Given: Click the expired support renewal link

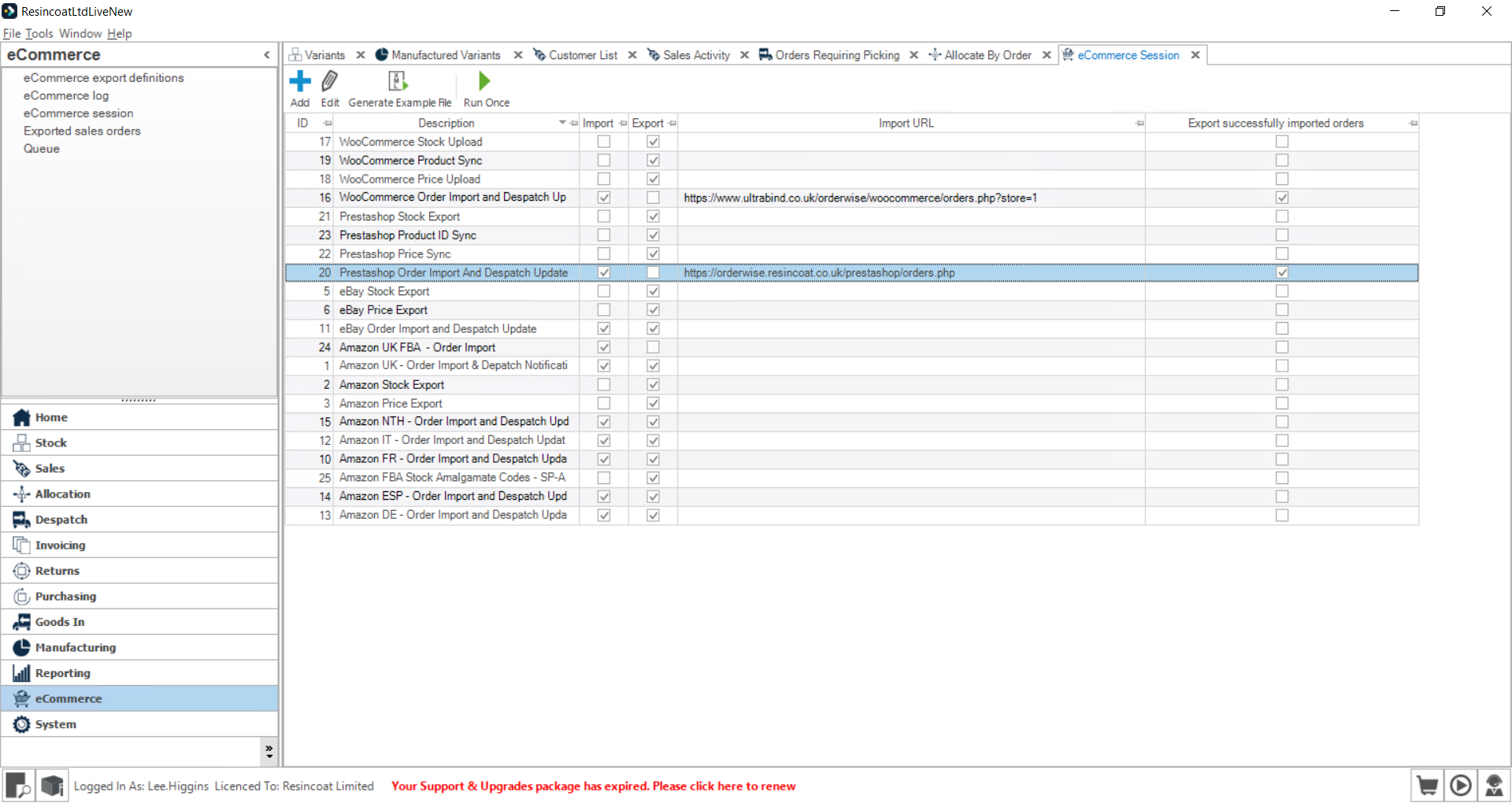Looking at the screenshot, I should (x=593, y=786).
